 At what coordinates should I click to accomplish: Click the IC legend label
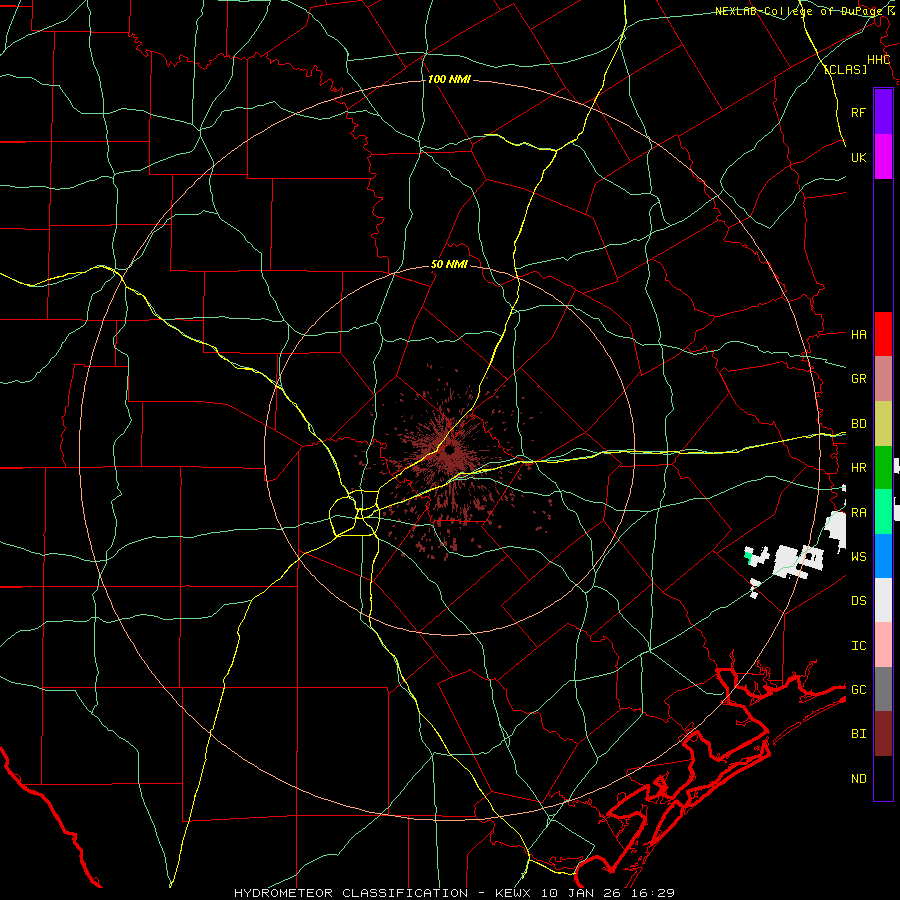[858, 645]
